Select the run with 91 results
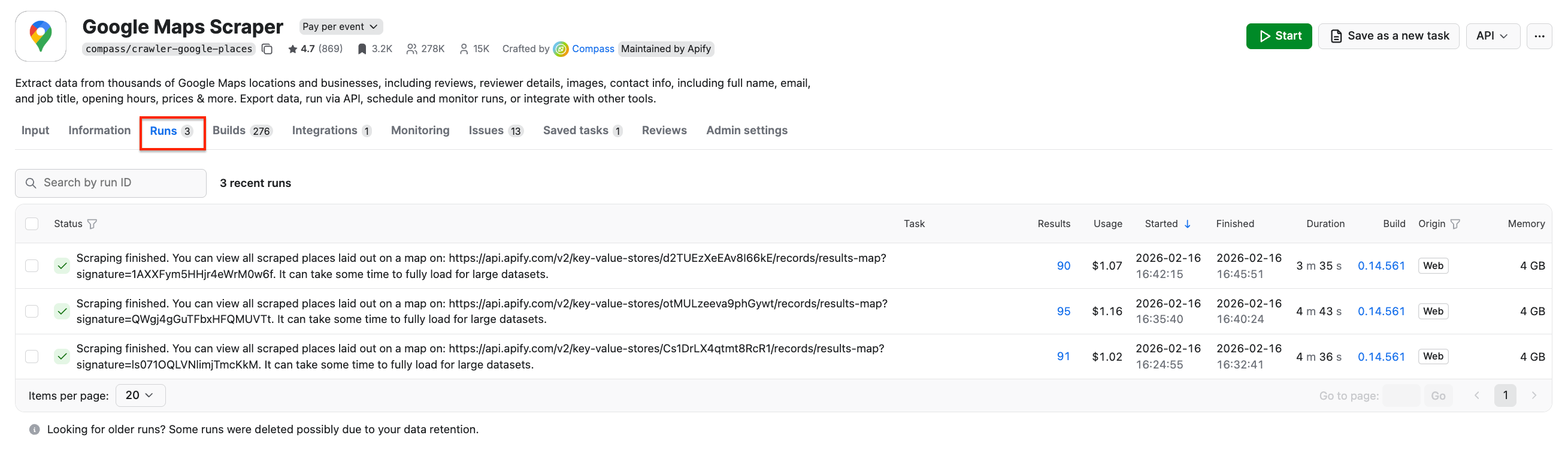Viewport: 1568px width, 453px height. coord(32,357)
